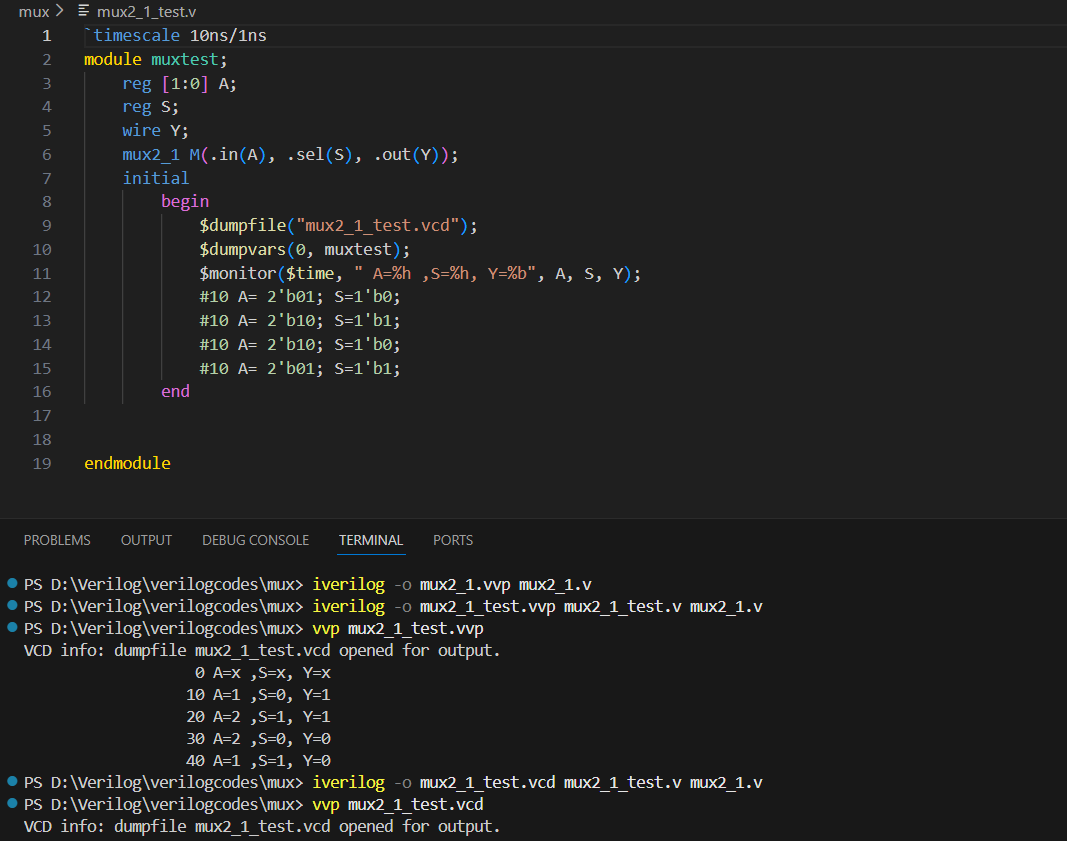Viewport: 1067px width, 841px height.
Task: Click the terminal command 'iverilog -o mux2_1.vvp mux2_1.v'
Action: coord(452,584)
